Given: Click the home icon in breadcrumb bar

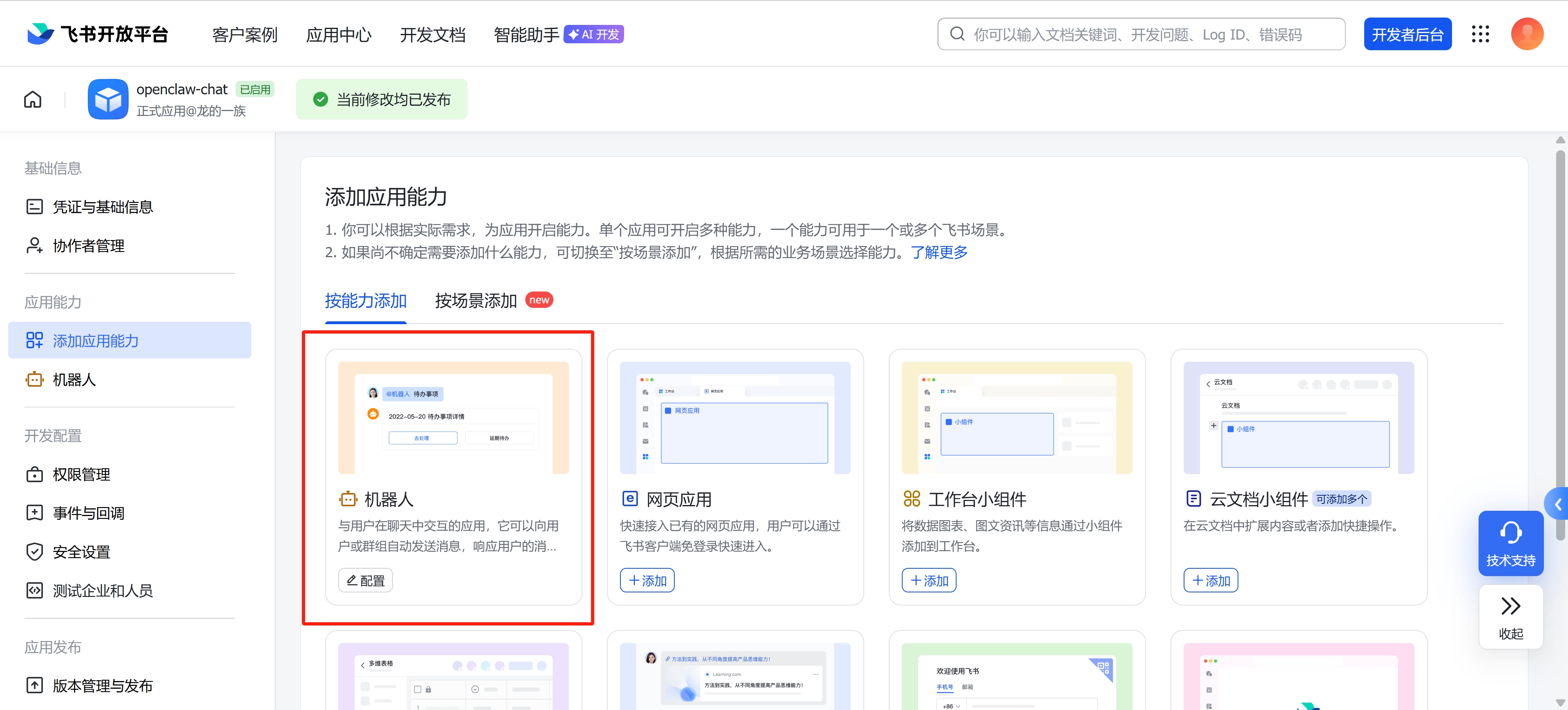Looking at the screenshot, I should pos(33,99).
